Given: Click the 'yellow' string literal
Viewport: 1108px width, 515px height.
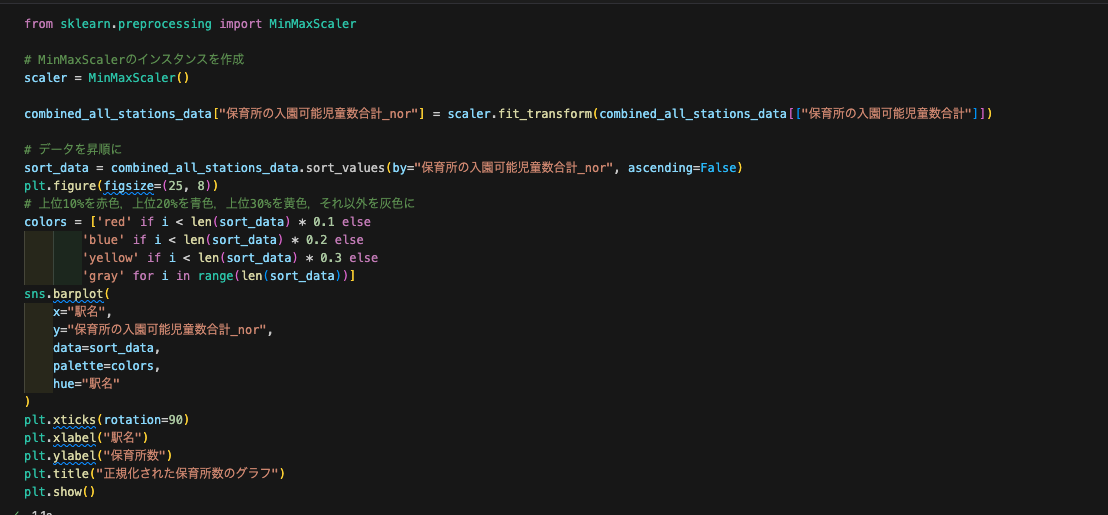Looking at the screenshot, I should [x=110, y=258].
